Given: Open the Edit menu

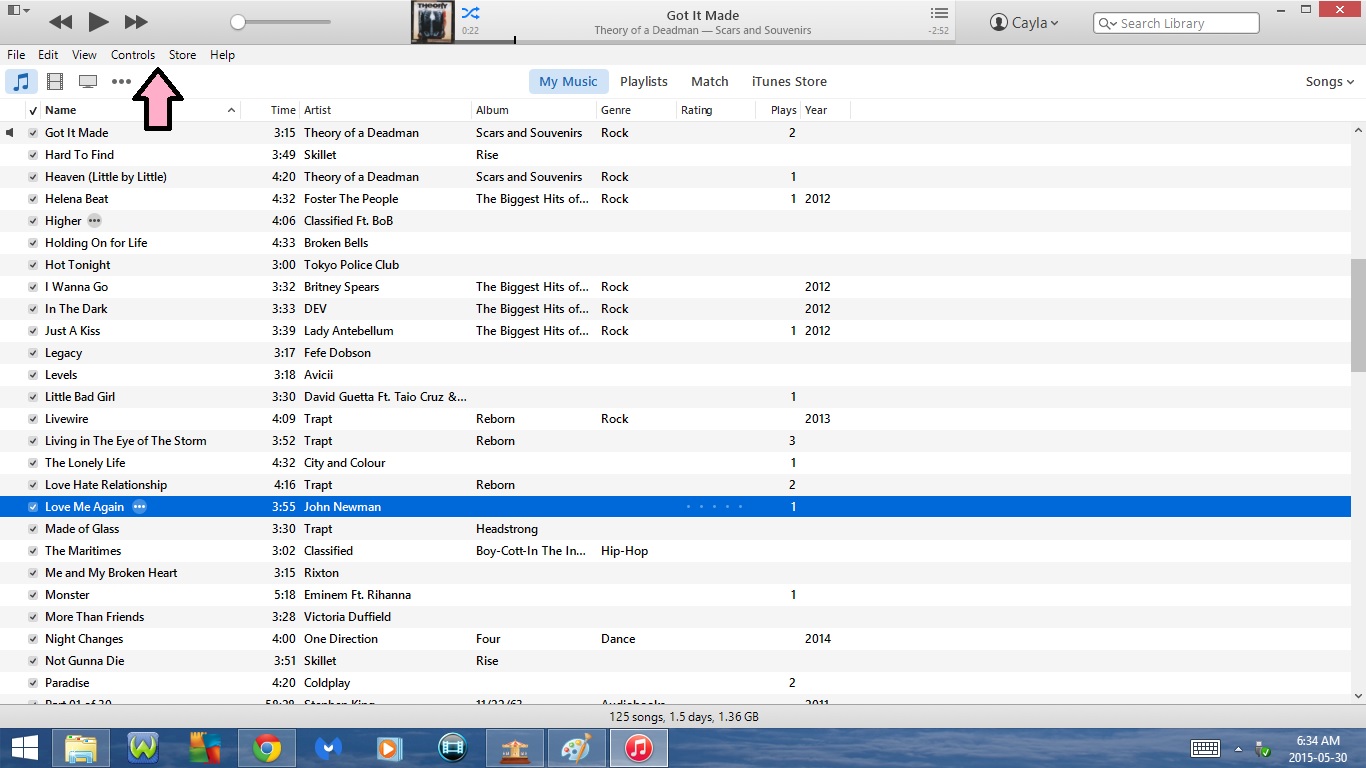Looking at the screenshot, I should 48,55.
